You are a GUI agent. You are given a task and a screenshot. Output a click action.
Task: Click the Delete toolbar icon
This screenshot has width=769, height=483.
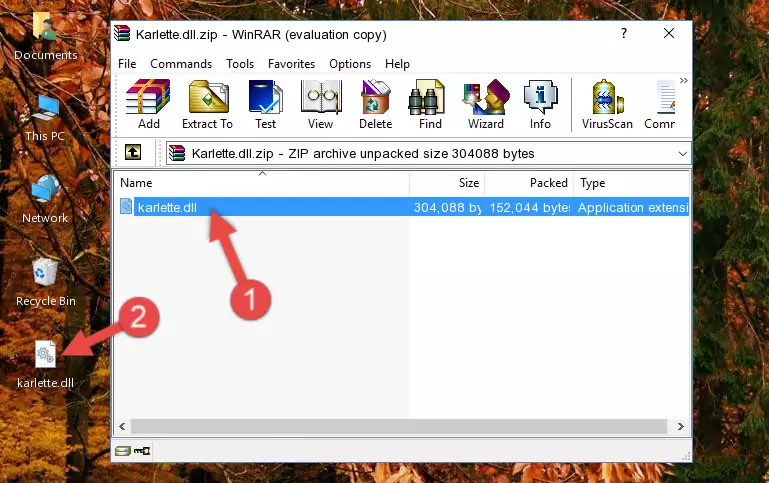point(376,104)
